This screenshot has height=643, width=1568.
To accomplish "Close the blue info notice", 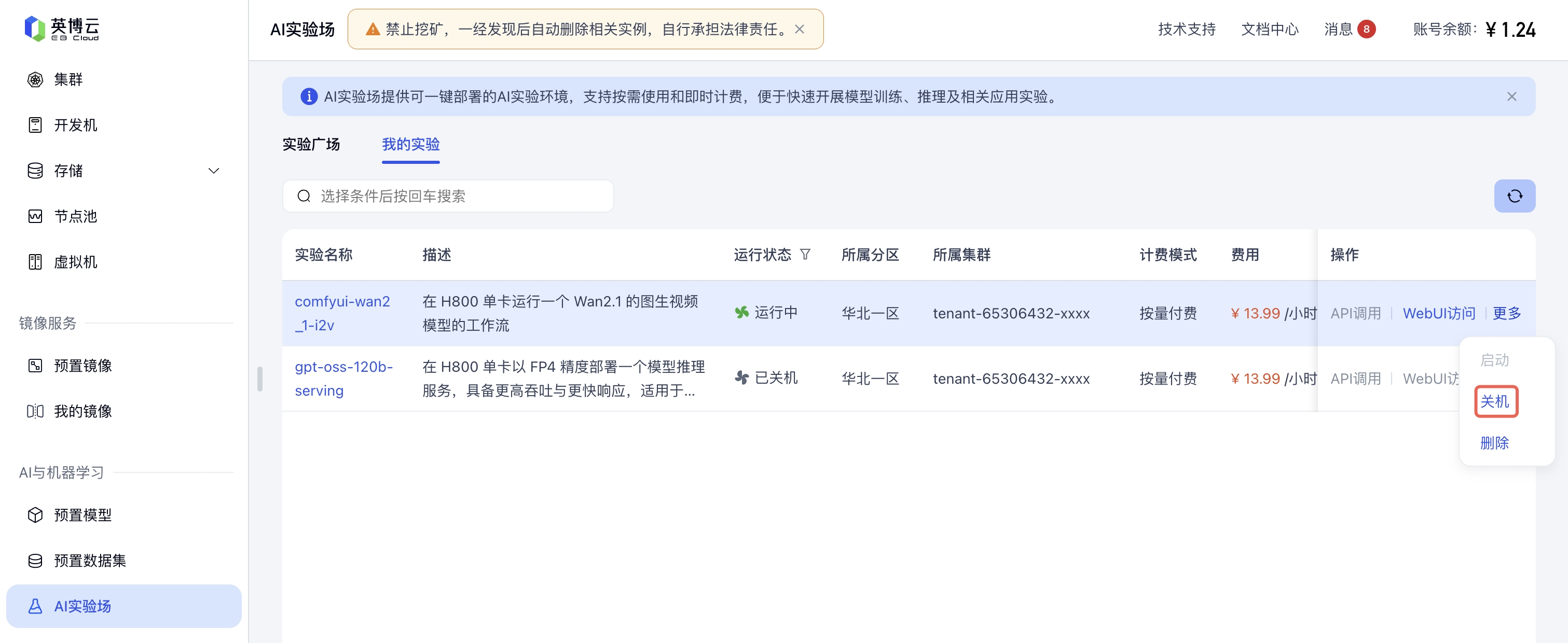I will (x=1511, y=97).
